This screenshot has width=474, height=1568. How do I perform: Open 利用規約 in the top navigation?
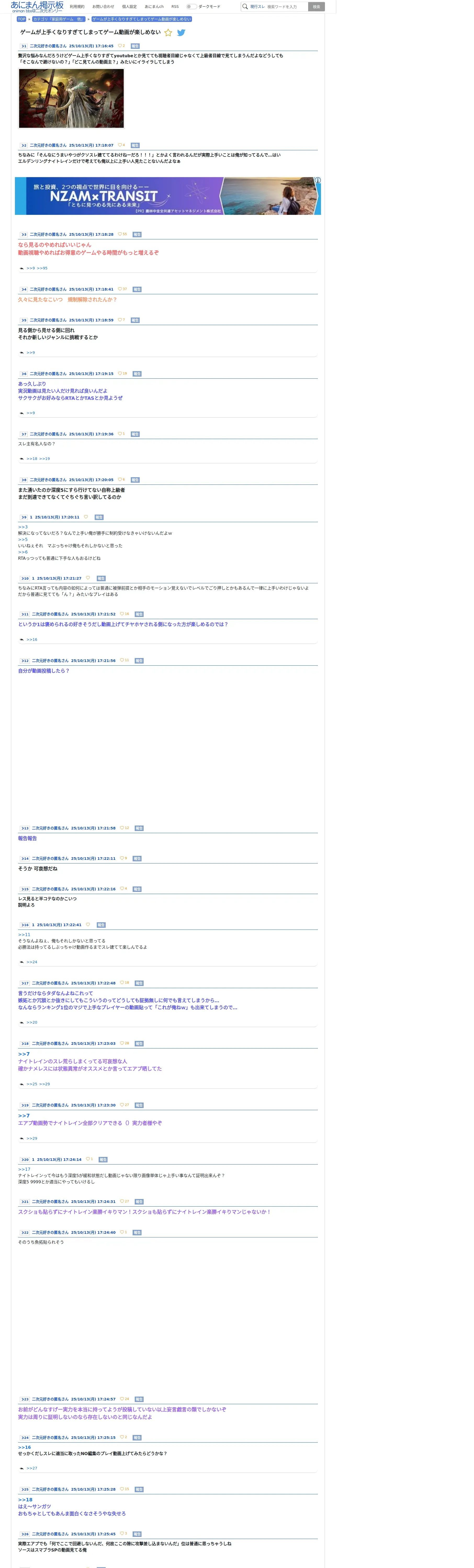(77, 7)
